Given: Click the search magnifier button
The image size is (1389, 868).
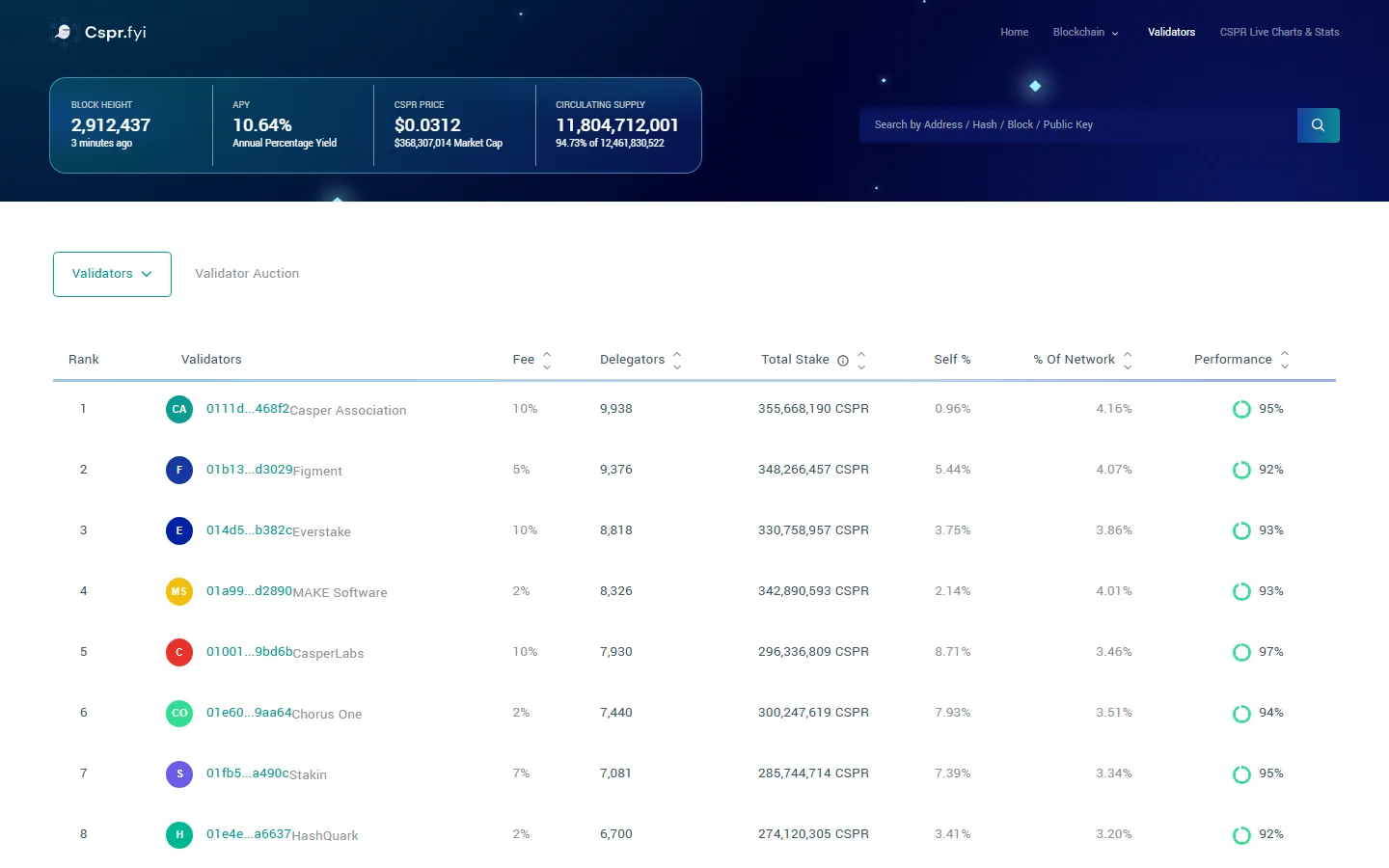Looking at the screenshot, I should click(1318, 125).
